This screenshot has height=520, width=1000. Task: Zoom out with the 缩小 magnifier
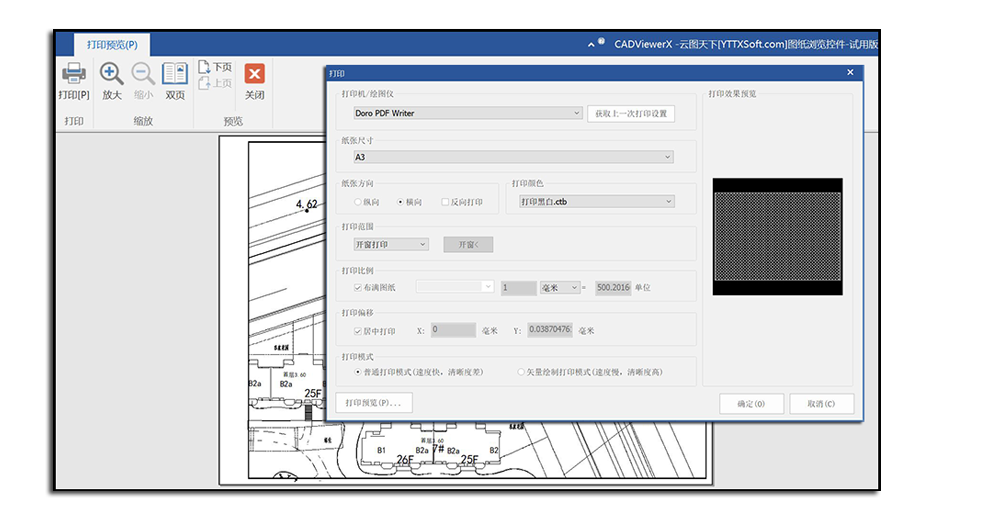[143, 75]
